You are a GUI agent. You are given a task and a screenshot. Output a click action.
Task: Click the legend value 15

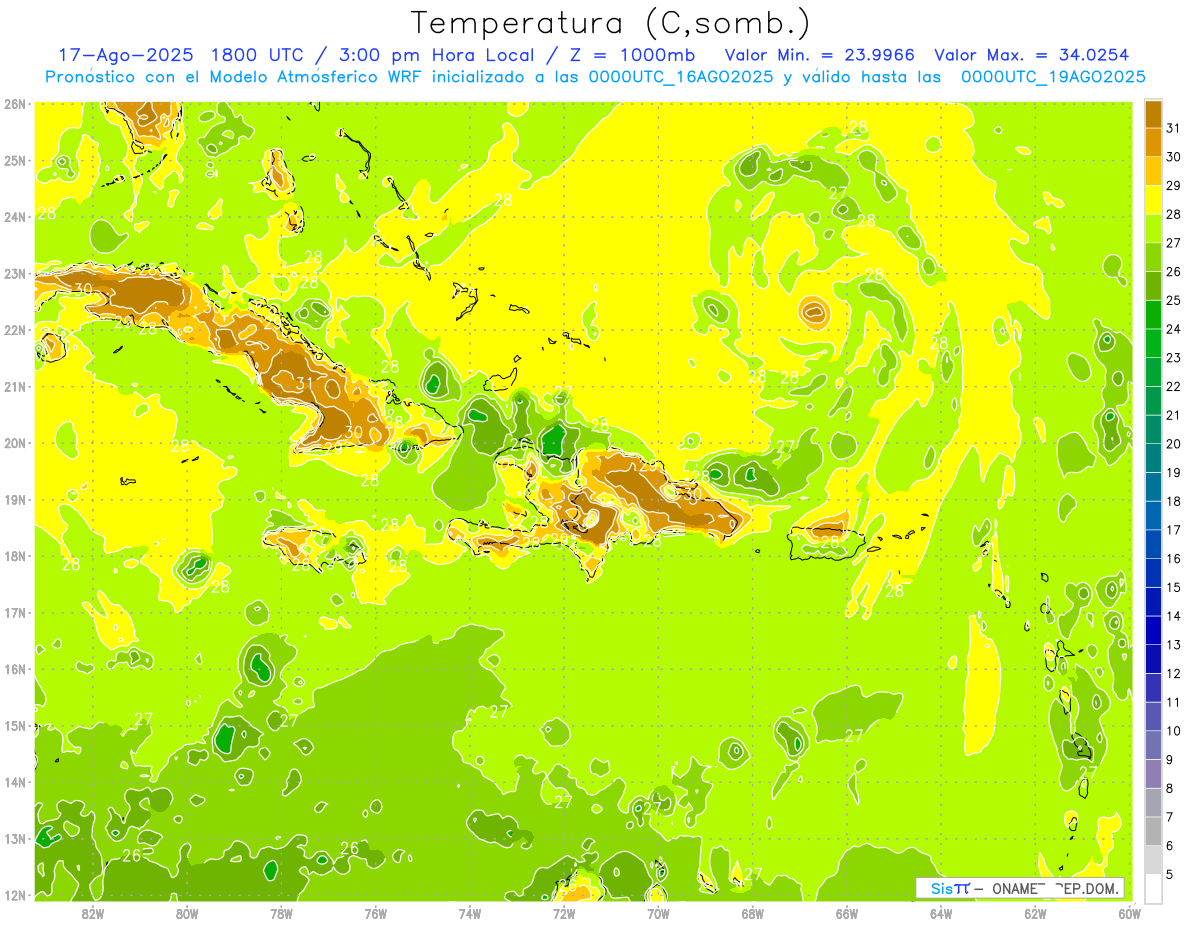point(1174,587)
